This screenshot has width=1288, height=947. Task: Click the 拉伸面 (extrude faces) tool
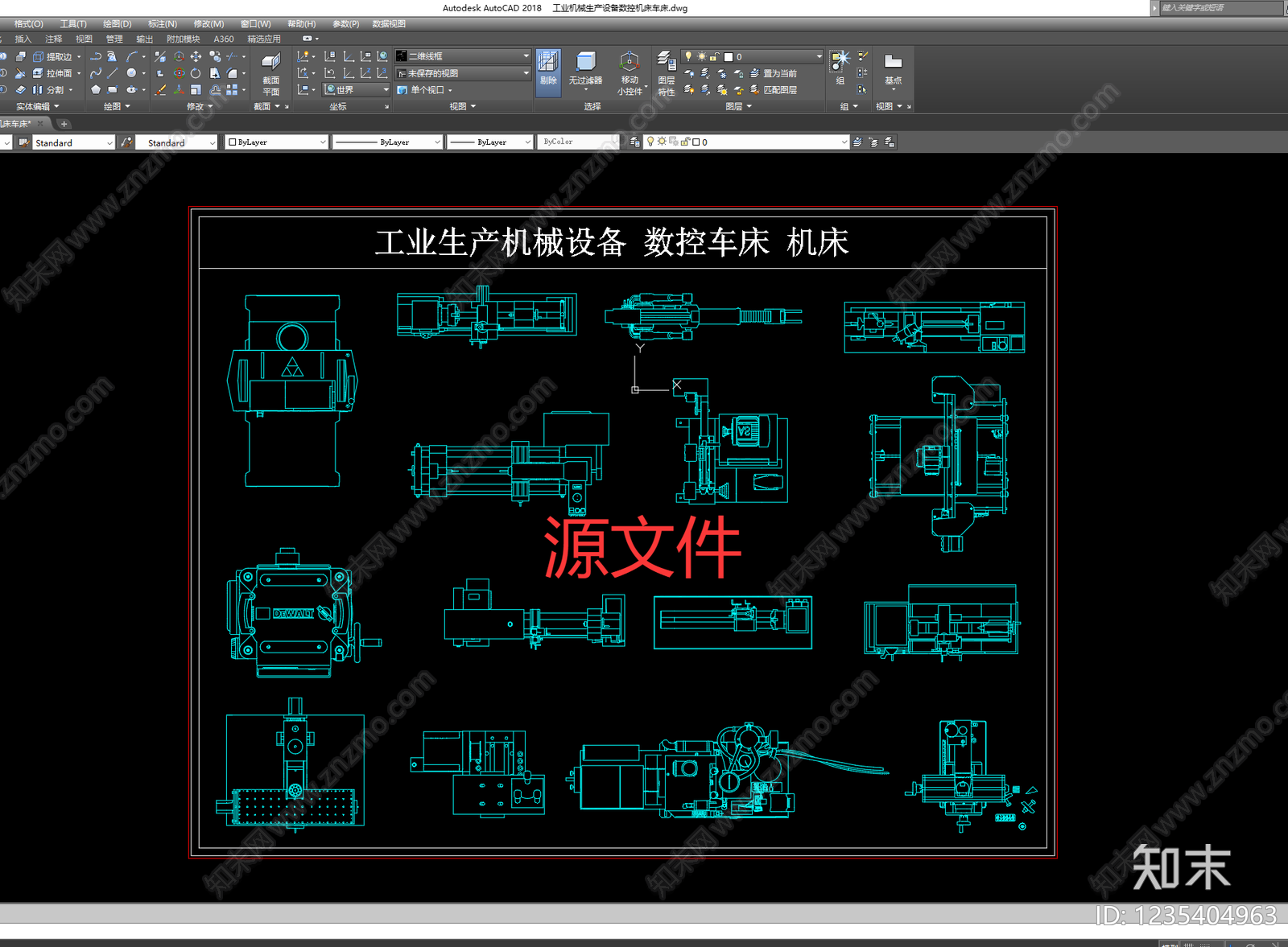[x=52, y=73]
